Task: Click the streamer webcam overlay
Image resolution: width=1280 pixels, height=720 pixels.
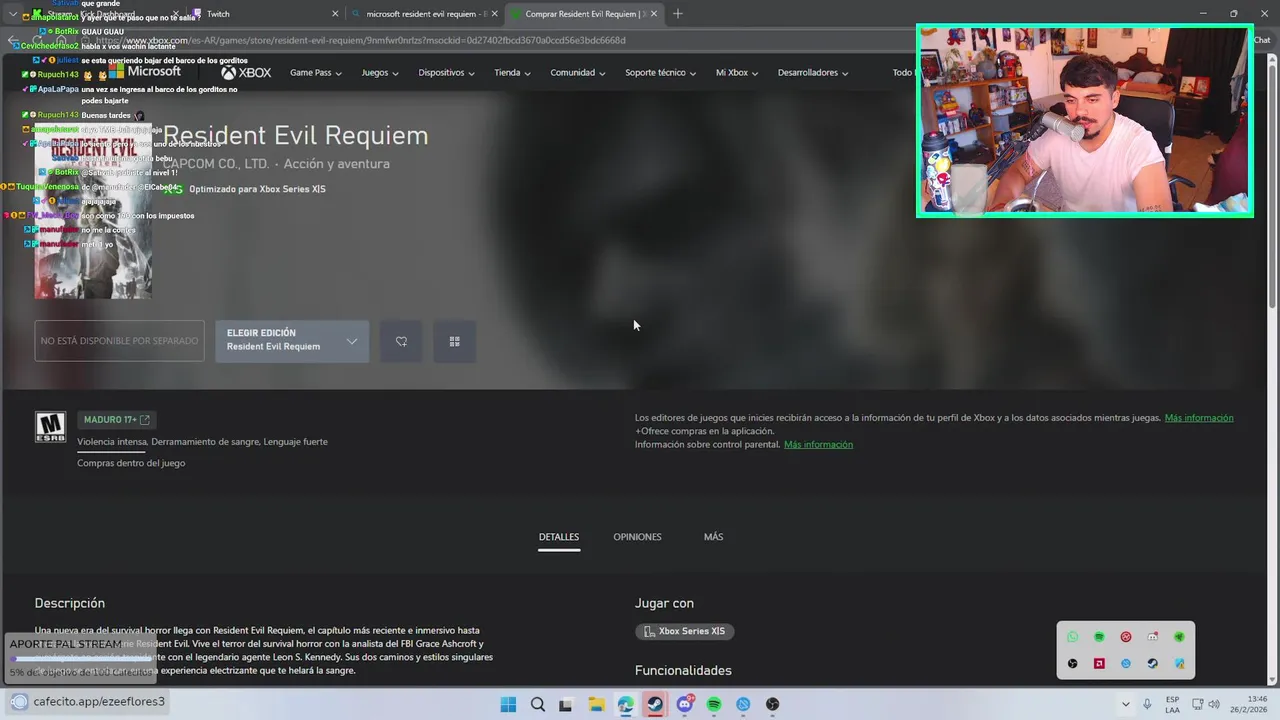Action: [x=1084, y=121]
